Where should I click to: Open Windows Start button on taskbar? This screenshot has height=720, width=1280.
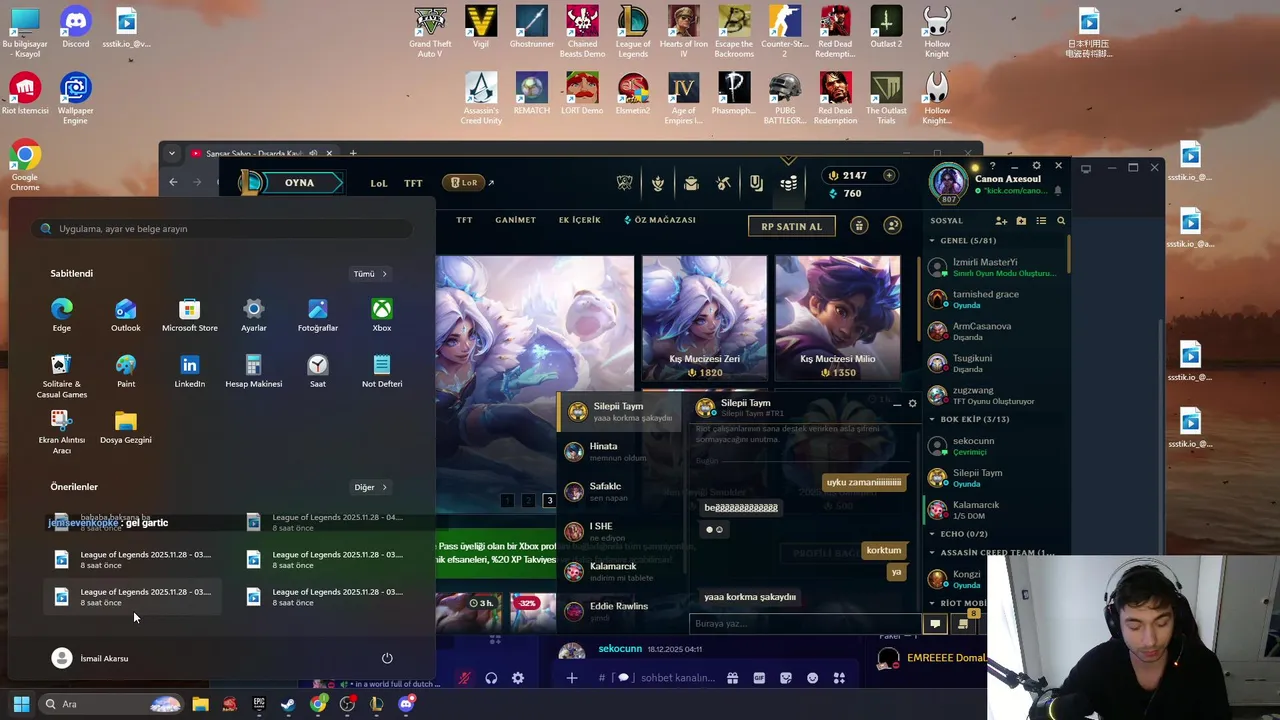tap(21, 704)
